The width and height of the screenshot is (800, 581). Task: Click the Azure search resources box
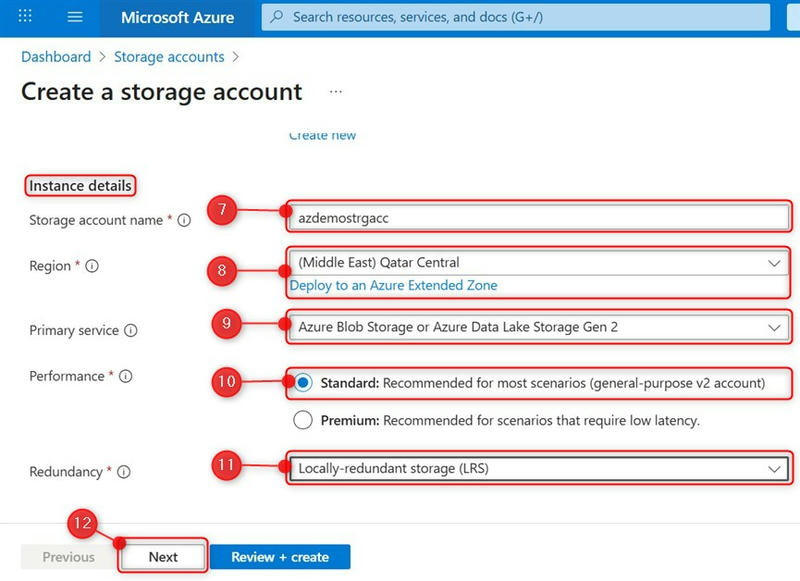point(515,18)
